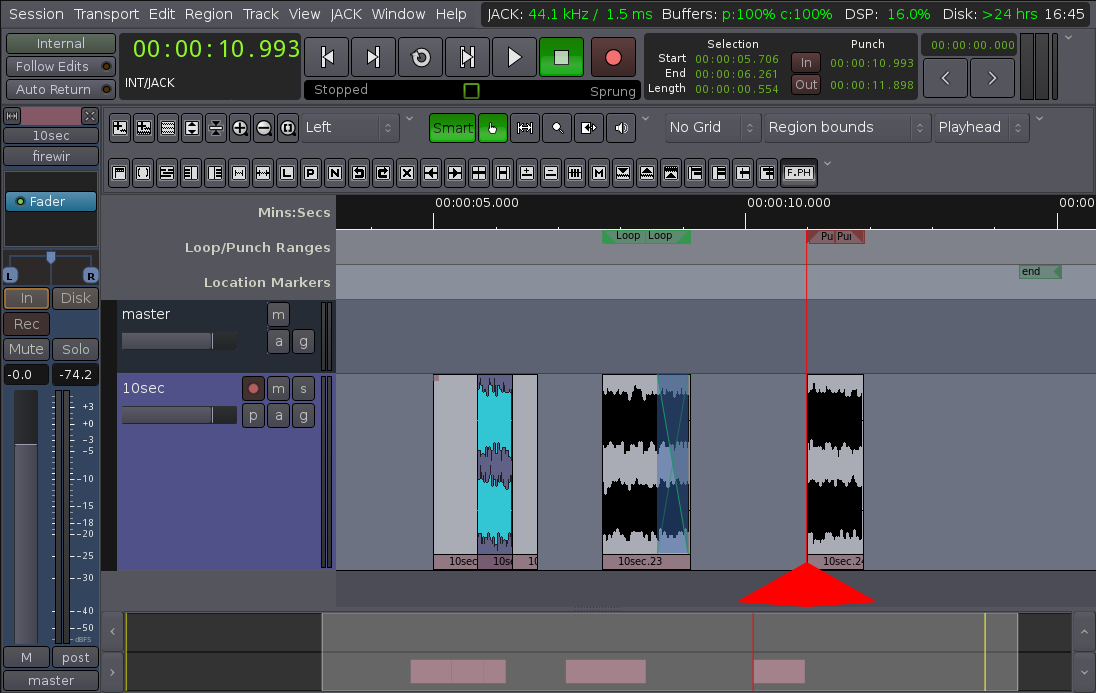Click the 10sec track playlist p button
1096x693 pixels.
[x=253, y=416]
